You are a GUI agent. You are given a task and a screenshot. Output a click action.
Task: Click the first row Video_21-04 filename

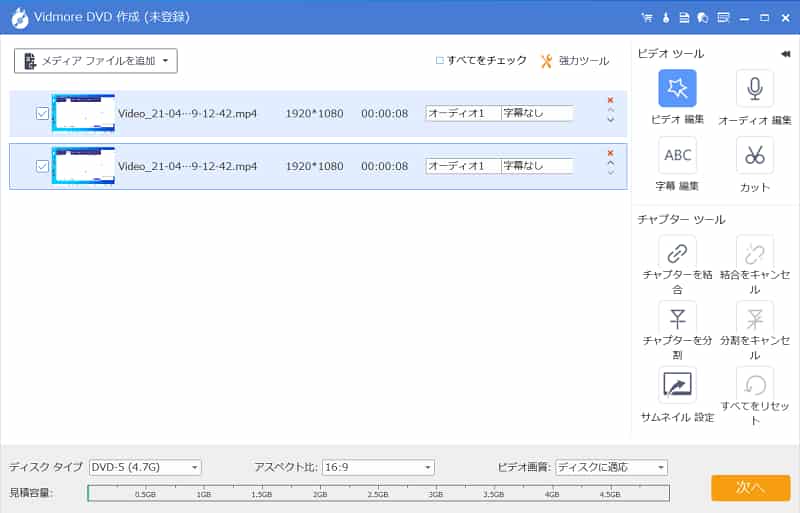click(187, 113)
